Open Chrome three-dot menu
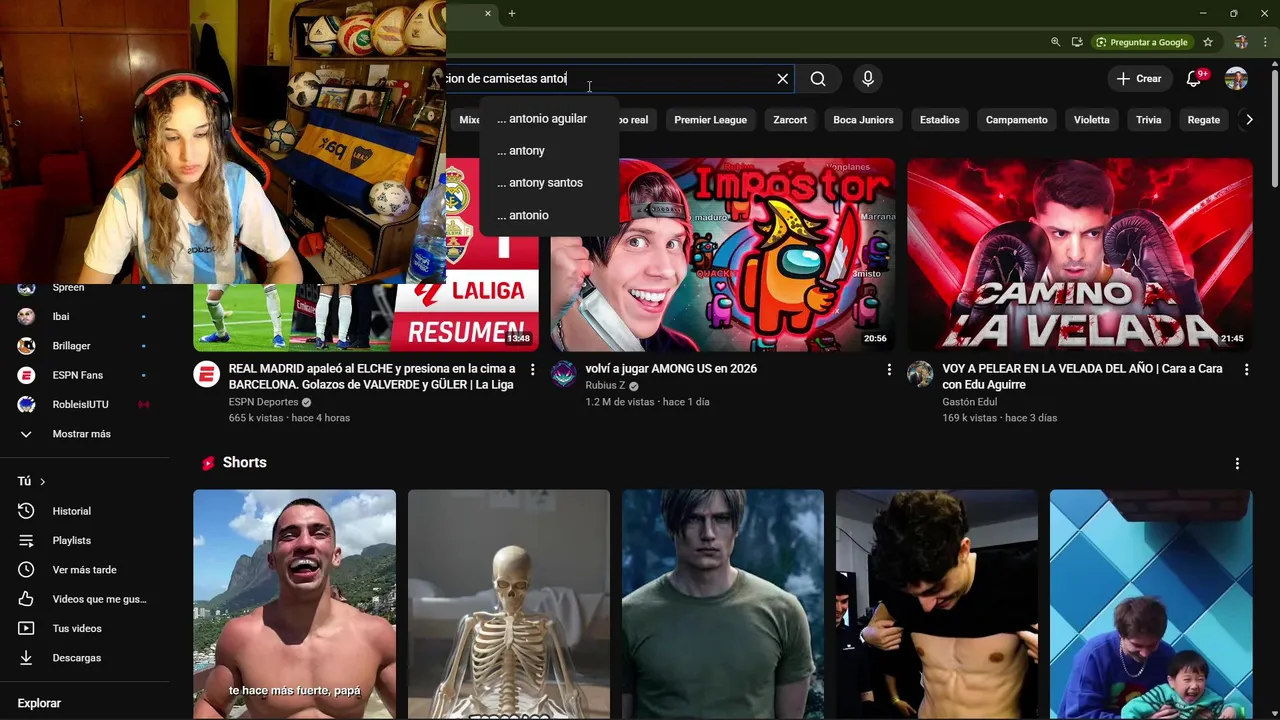 [1265, 42]
